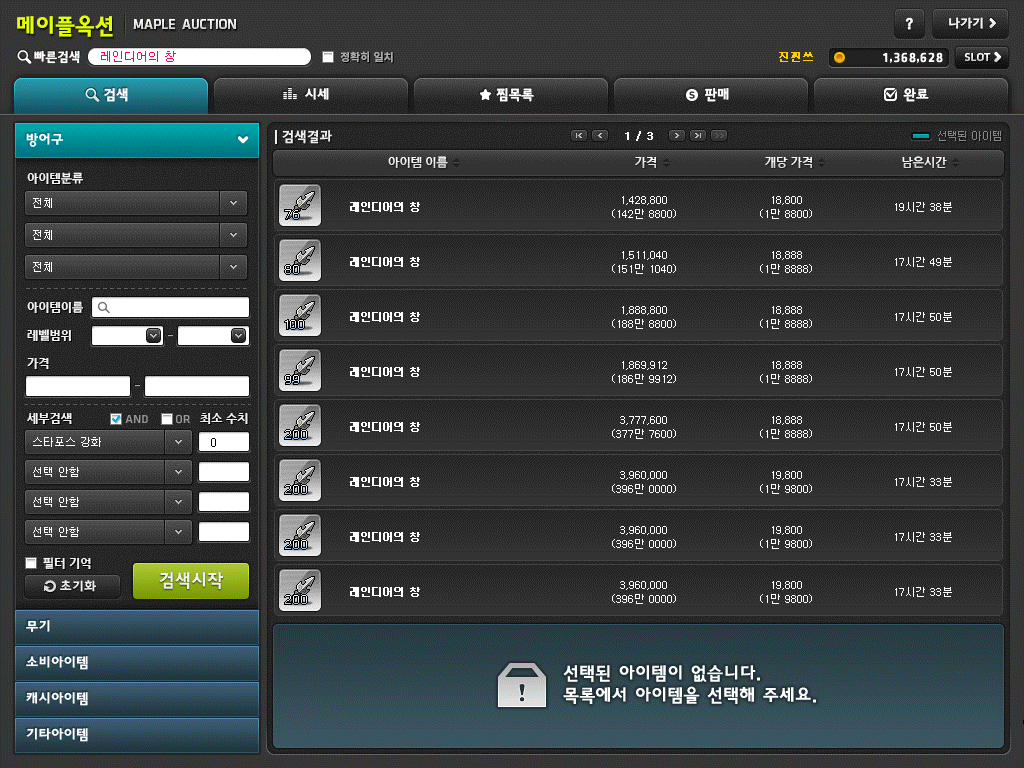Click the spear icon with quantity 100
This screenshot has width=1024, height=768.
tap(300, 315)
